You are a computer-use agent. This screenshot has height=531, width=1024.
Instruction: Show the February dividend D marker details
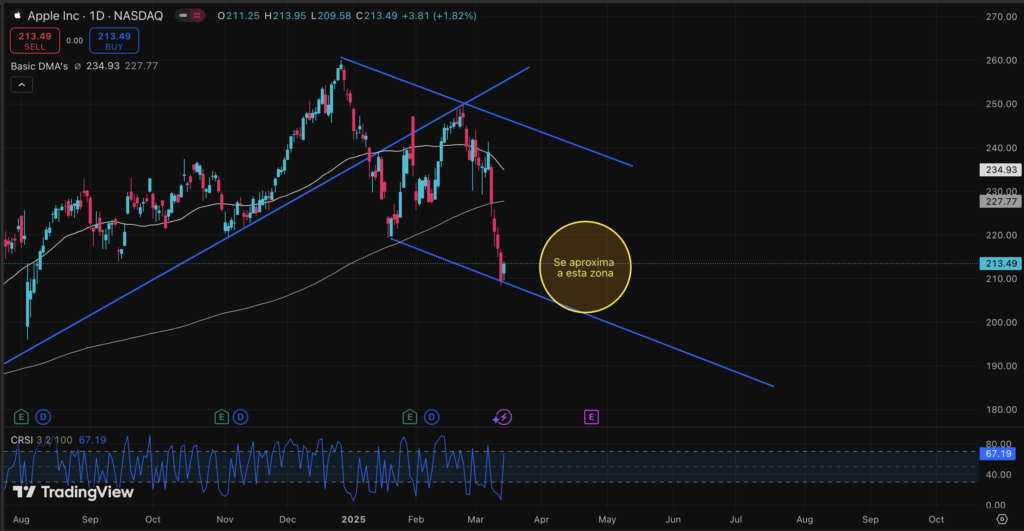pos(431,415)
